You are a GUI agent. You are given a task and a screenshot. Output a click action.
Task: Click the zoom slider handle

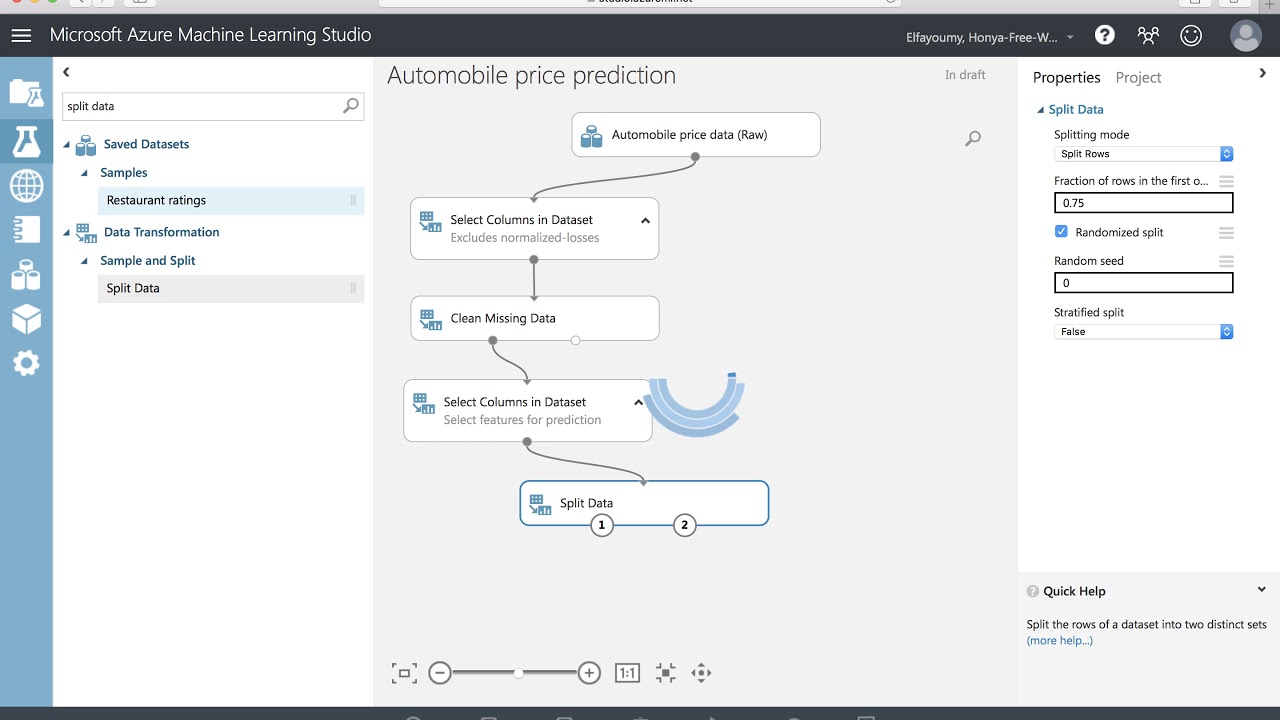[518, 673]
